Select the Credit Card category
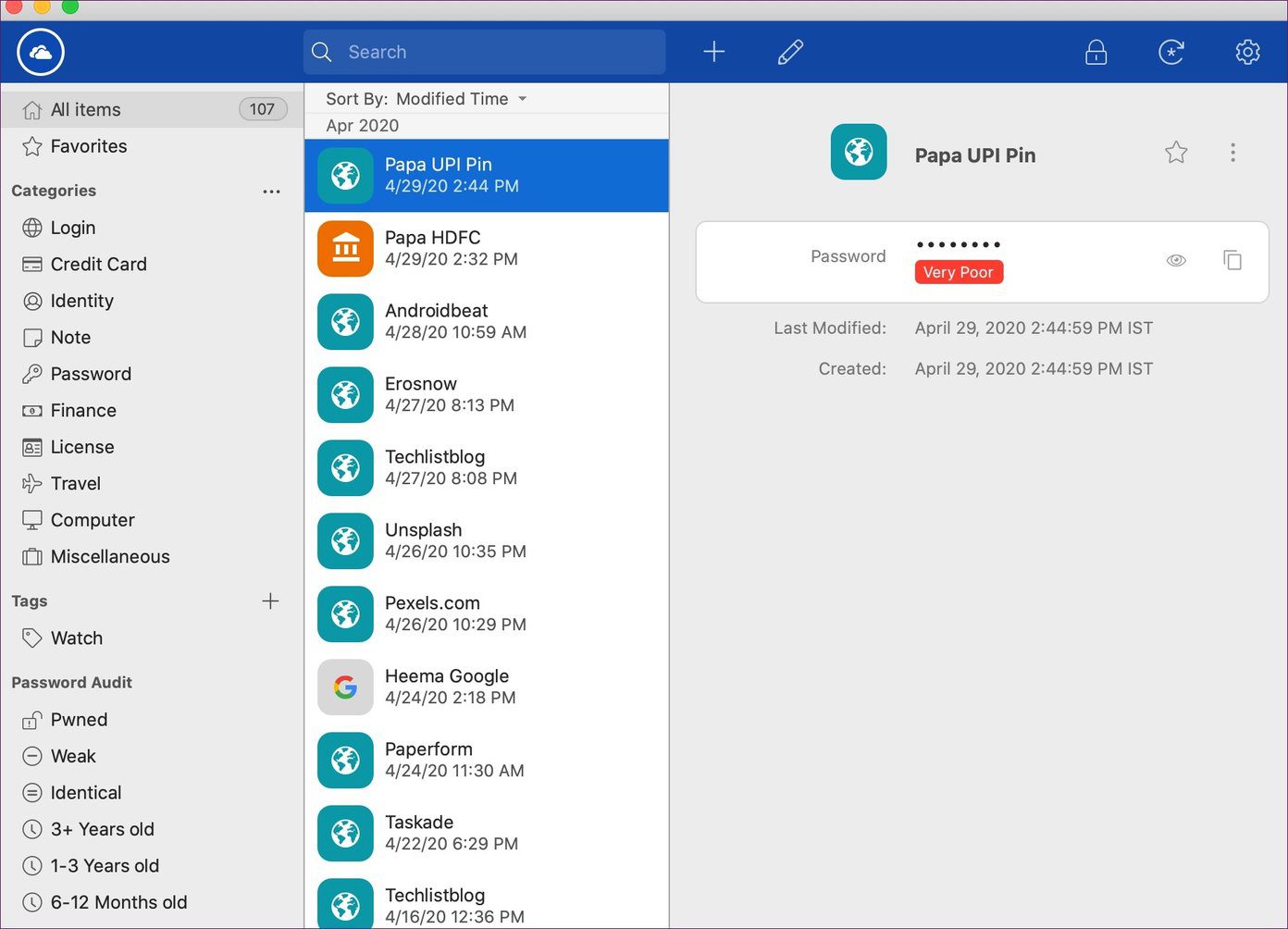 [x=152, y=265]
